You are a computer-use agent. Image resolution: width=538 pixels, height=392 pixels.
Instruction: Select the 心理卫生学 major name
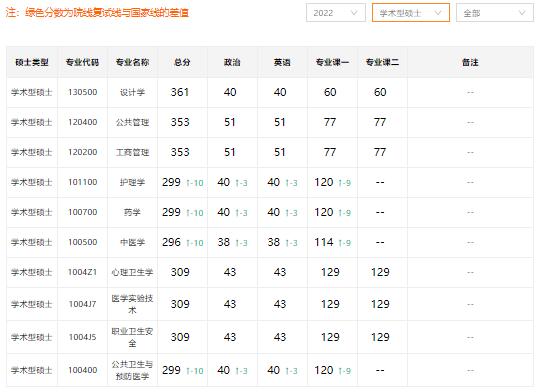132,272
